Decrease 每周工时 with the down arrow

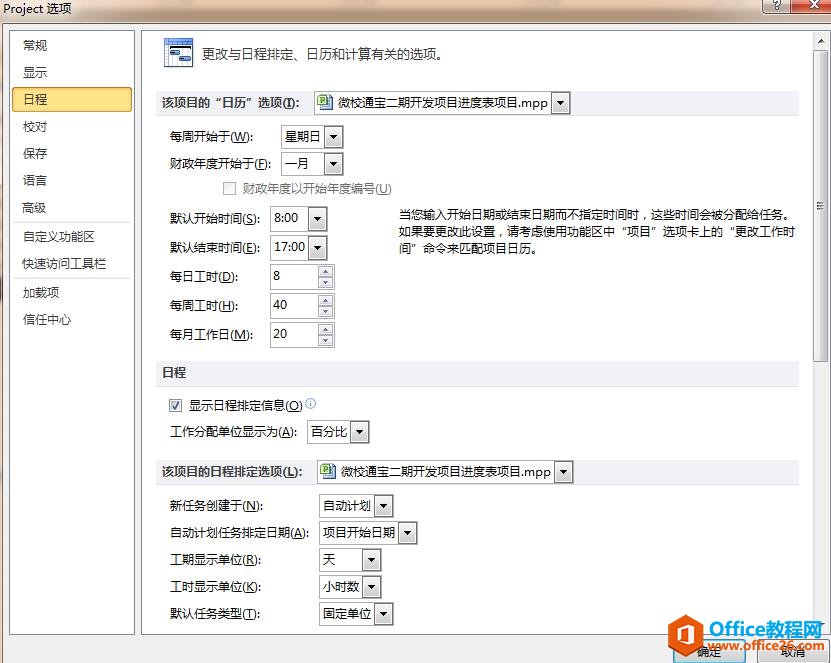pos(325,312)
